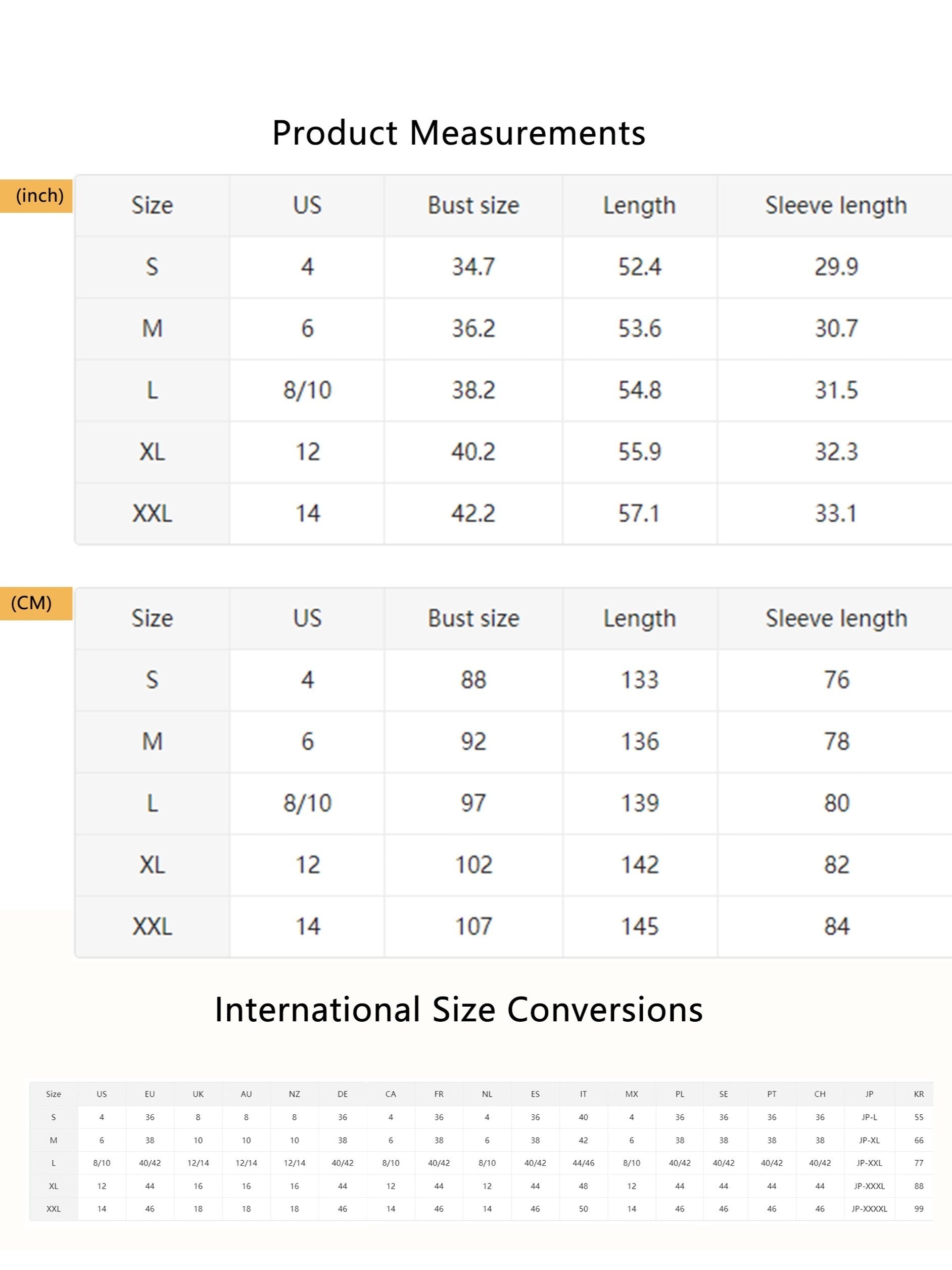Click the JP-XXXXL cell in conversions
Image resolution: width=952 pixels, height=1270 pixels.
[869, 1208]
